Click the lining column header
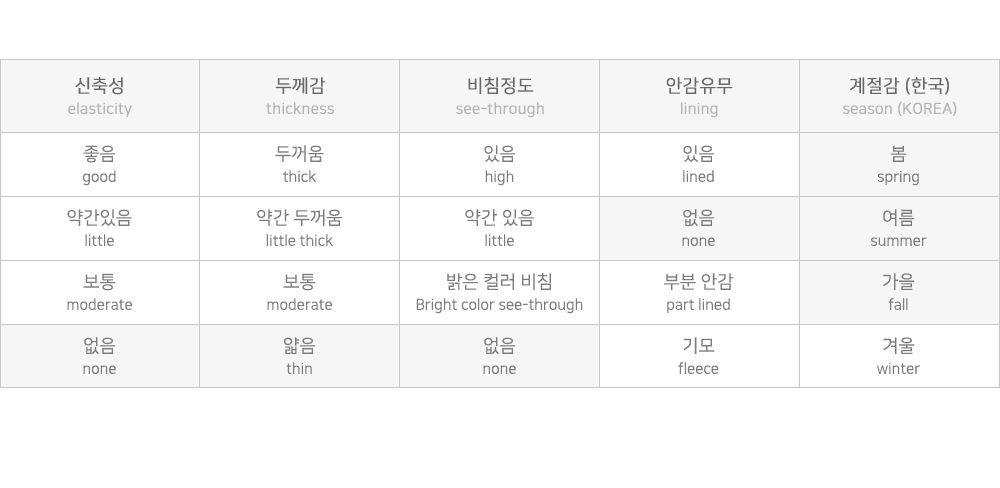 (x=699, y=96)
